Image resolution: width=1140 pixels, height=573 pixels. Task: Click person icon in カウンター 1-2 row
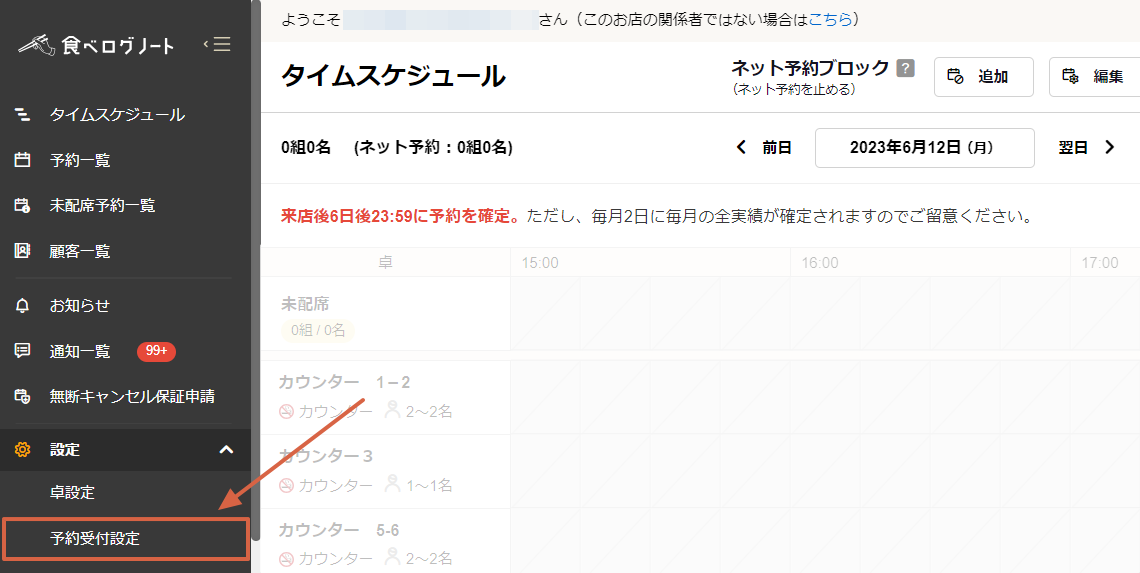pos(393,410)
